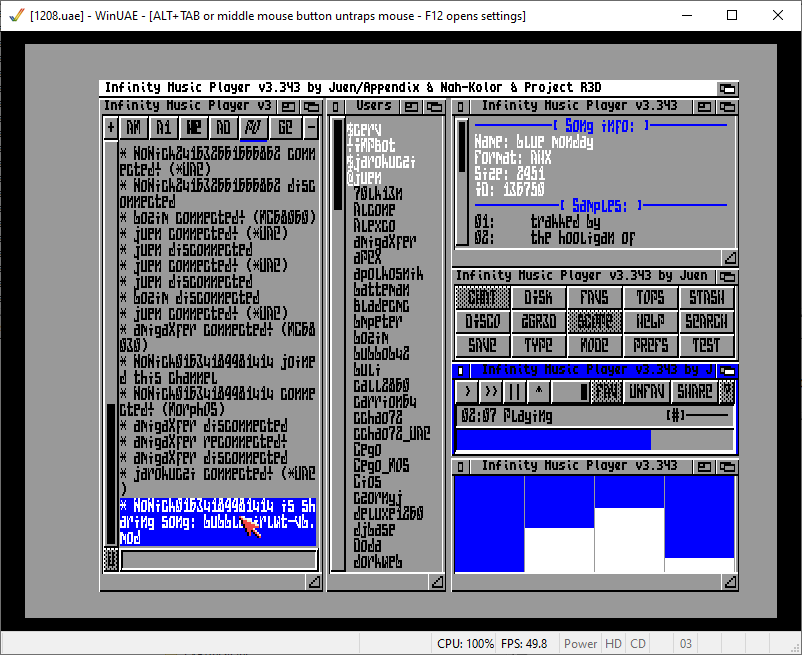Switch to the AO chat tab
The height and width of the screenshot is (655, 802).
pos(224,127)
